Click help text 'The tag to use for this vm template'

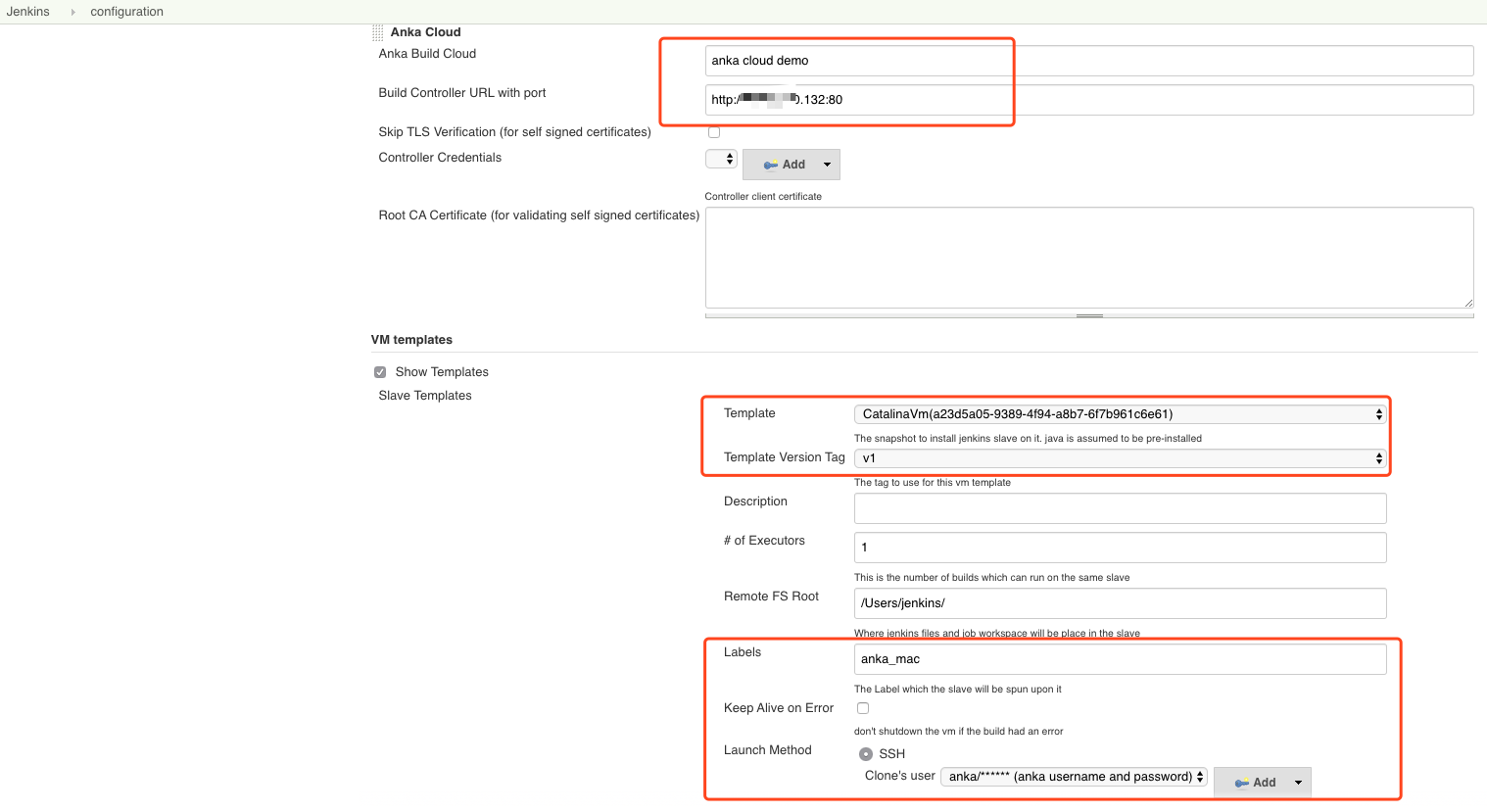coord(933,483)
